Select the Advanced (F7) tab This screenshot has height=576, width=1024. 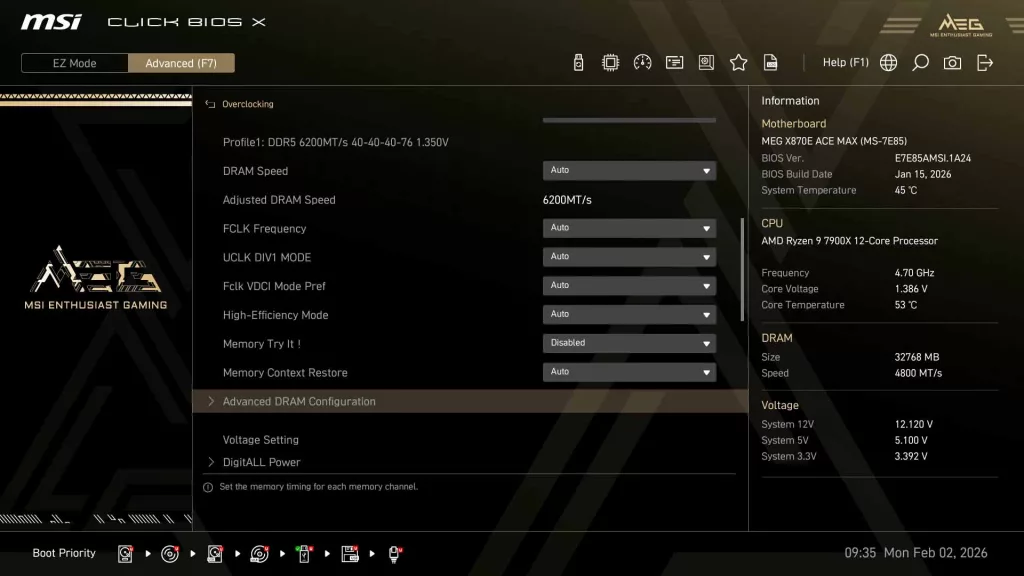coord(181,62)
